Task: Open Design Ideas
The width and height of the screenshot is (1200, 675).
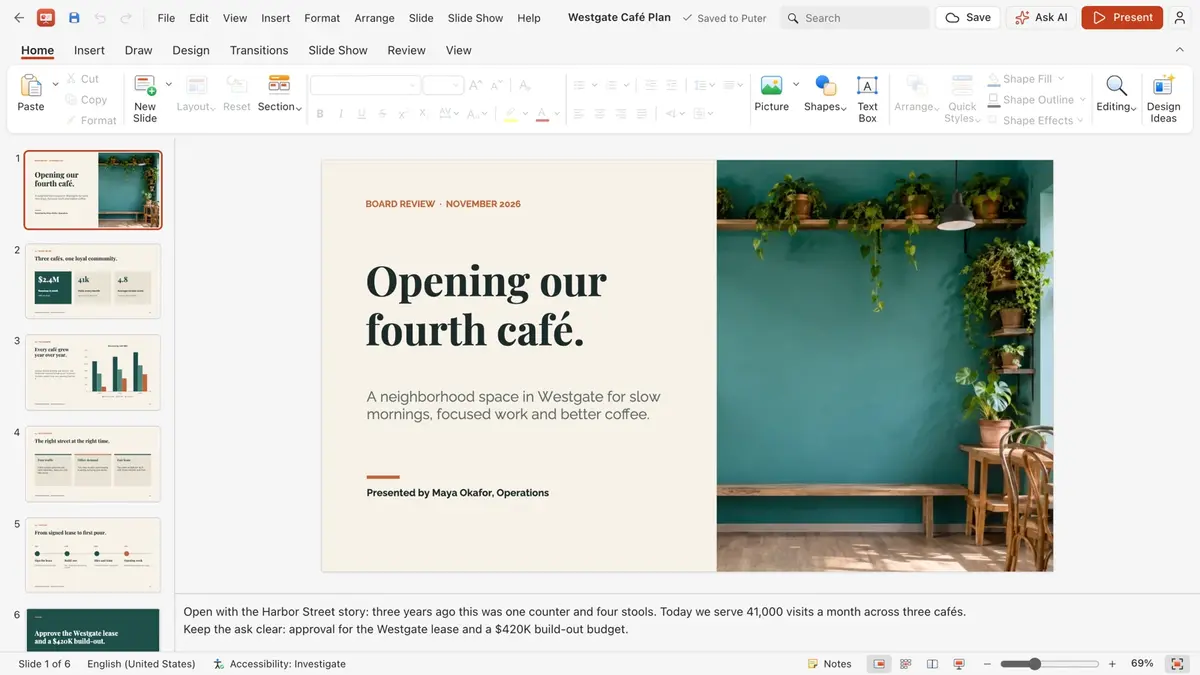Action: pos(1163,98)
